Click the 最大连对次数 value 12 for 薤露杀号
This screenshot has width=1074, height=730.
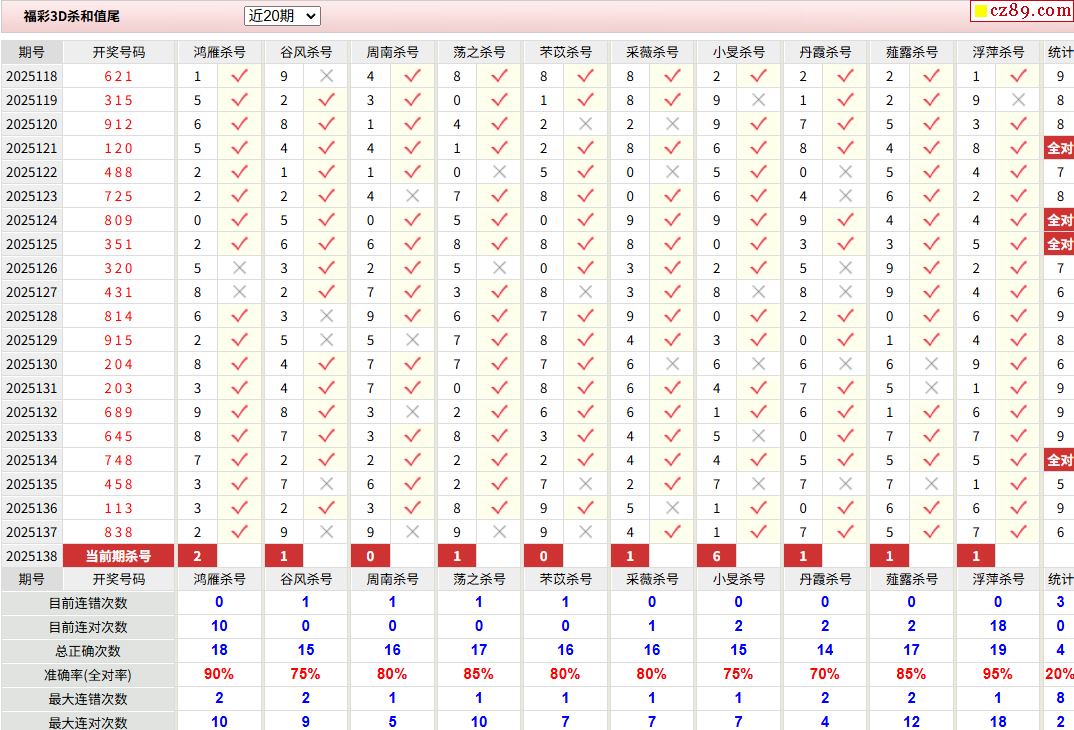911,722
